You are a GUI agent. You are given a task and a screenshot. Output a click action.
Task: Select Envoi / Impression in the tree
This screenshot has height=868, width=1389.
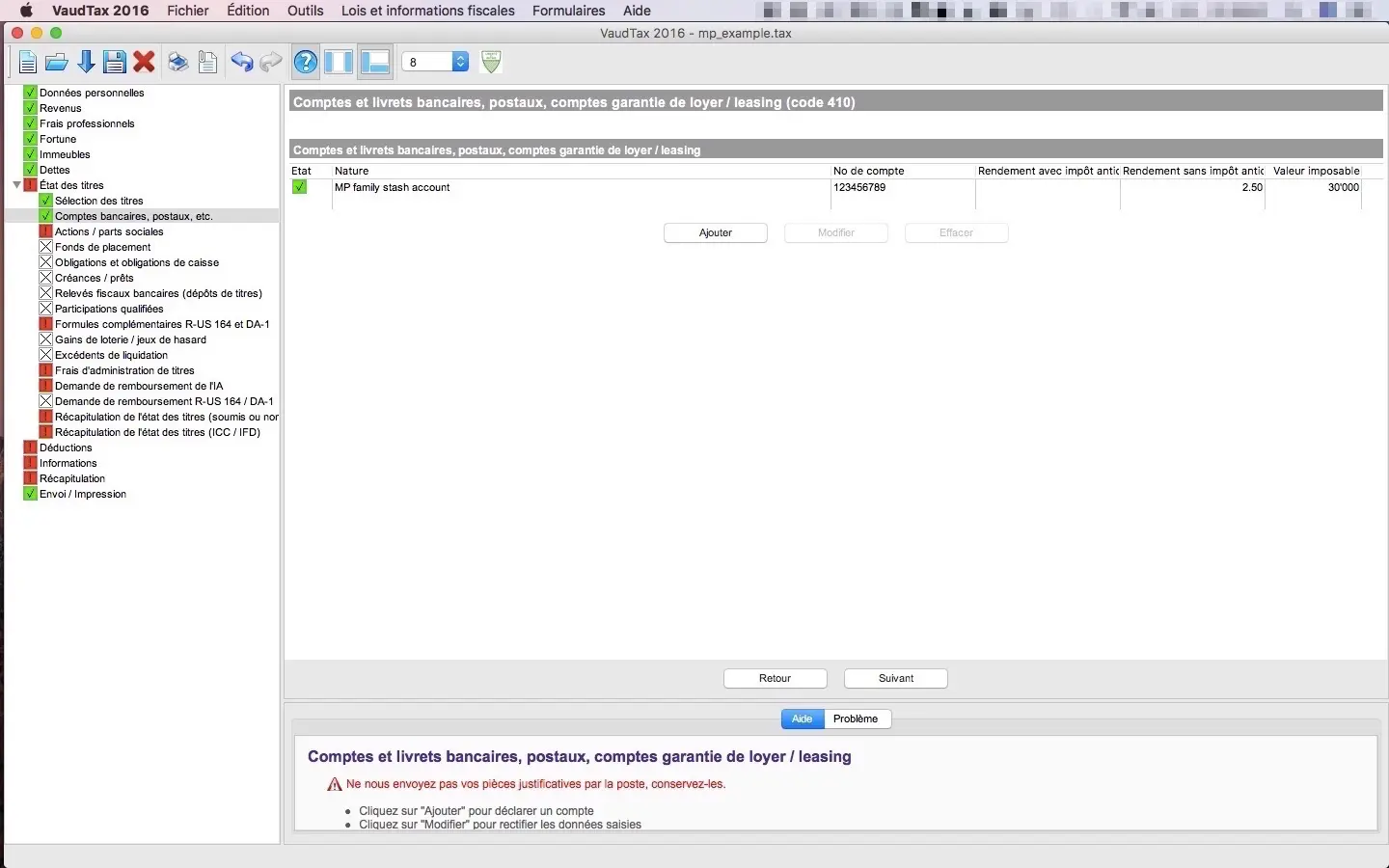point(83,494)
